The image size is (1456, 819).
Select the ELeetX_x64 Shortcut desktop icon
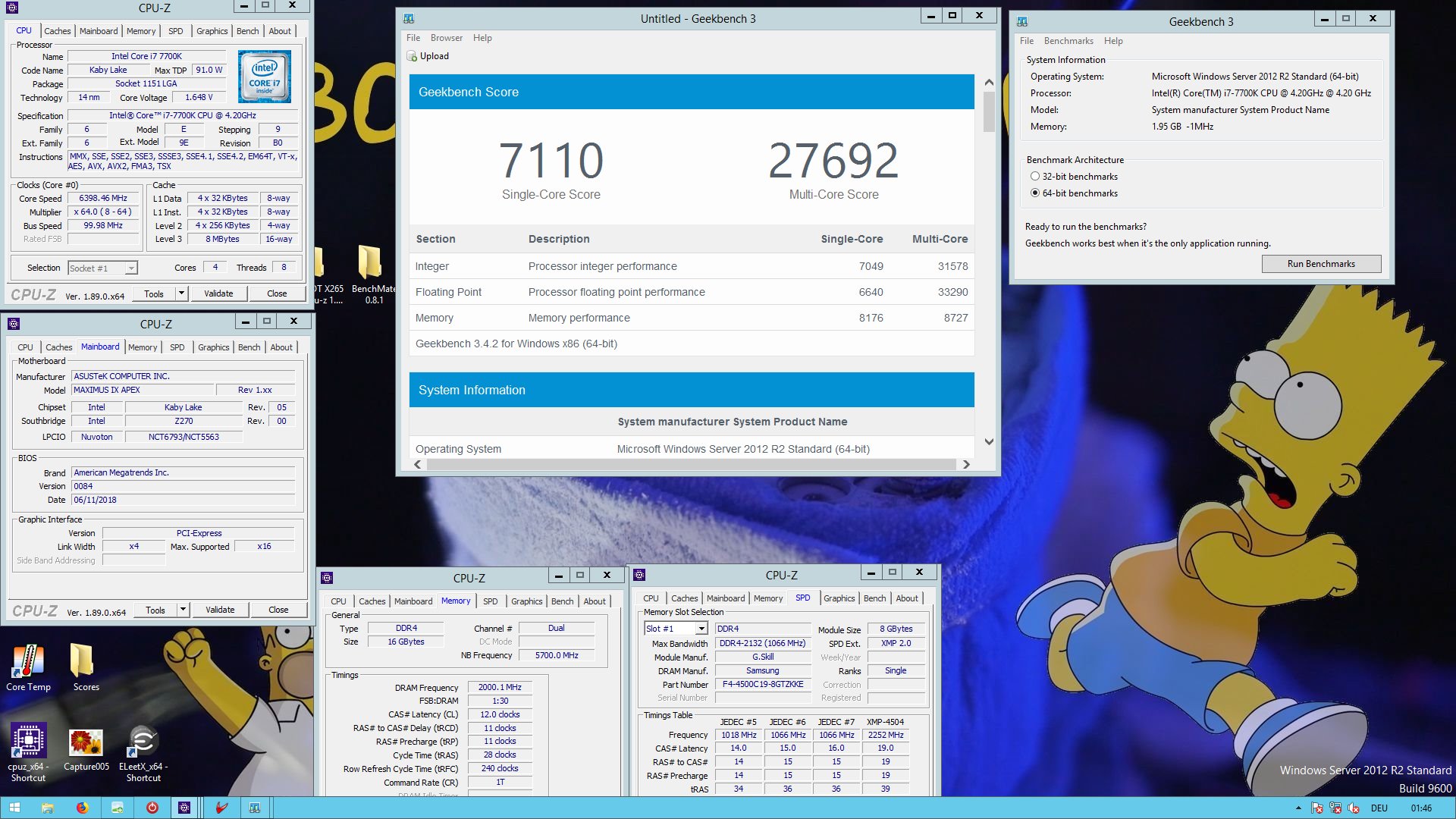143,752
